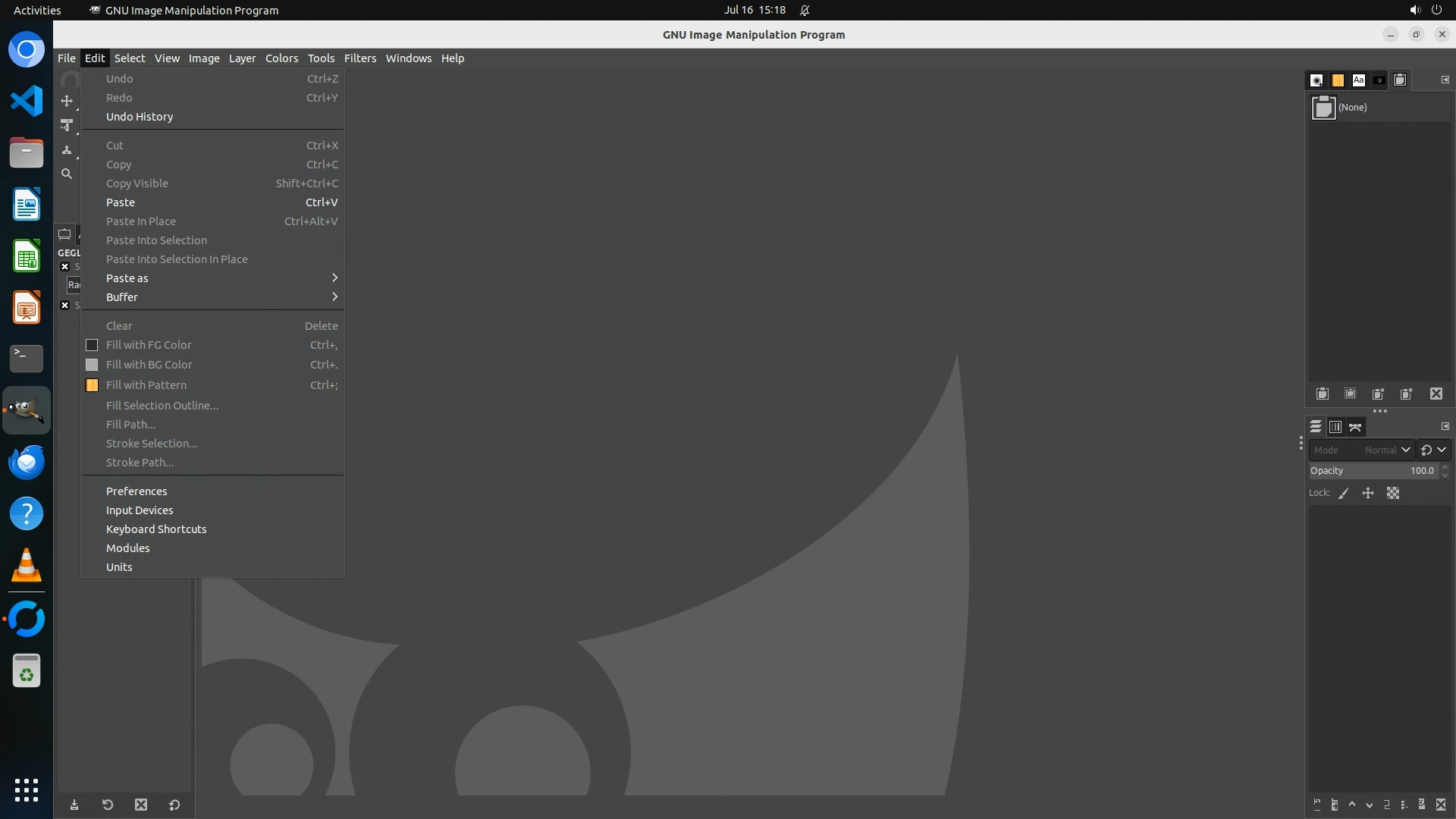Open the Brushes dockable tab
1456x819 pixels.
(1317, 80)
